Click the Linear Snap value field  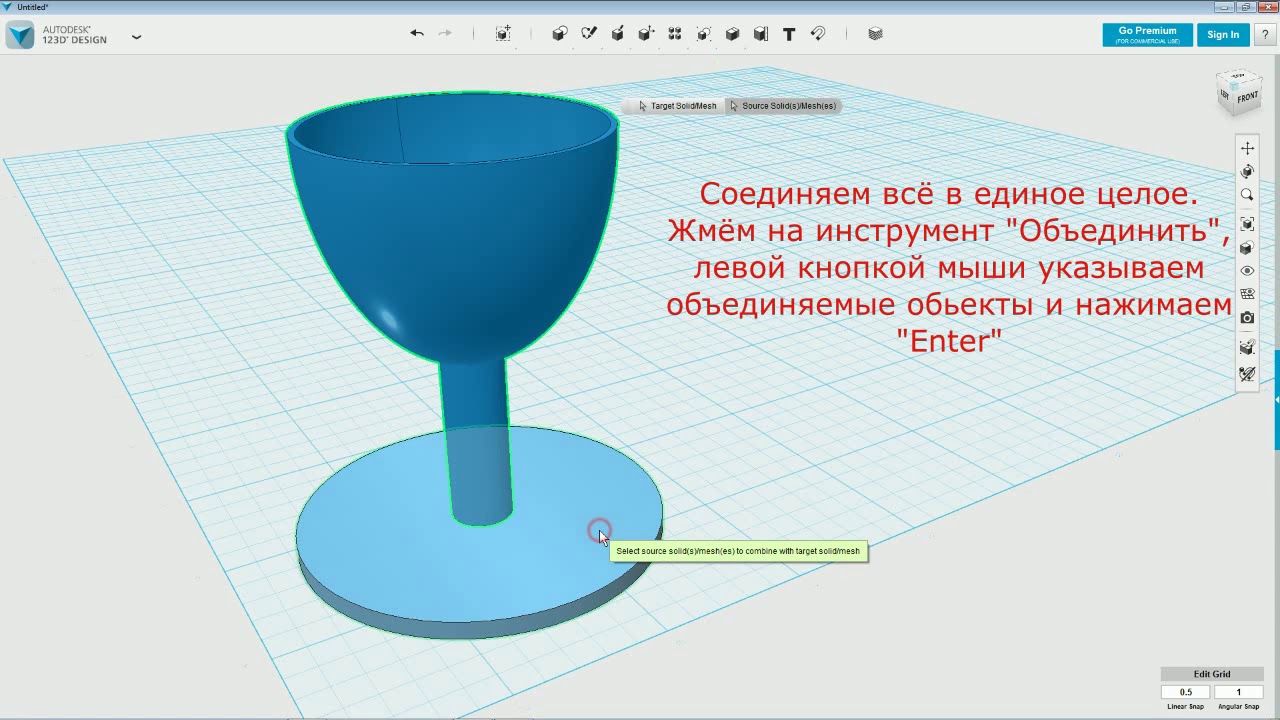tap(1186, 692)
